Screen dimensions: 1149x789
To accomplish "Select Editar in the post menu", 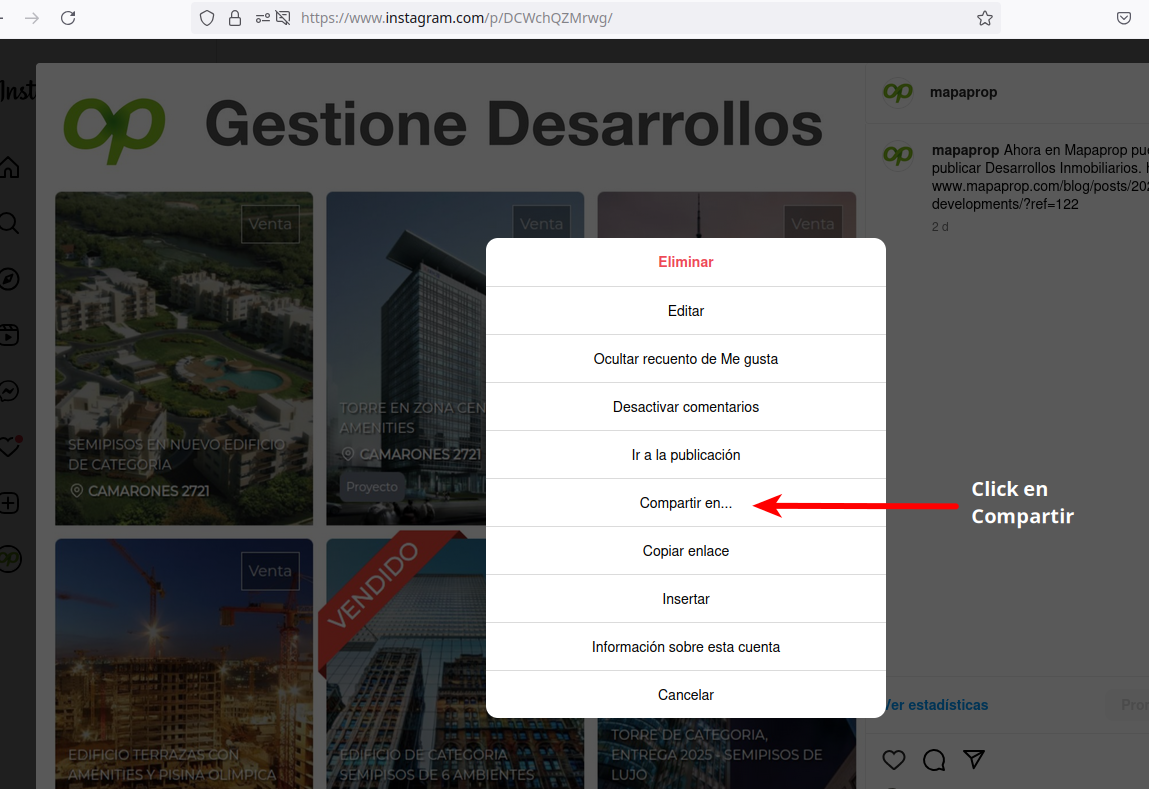I will click(x=686, y=311).
